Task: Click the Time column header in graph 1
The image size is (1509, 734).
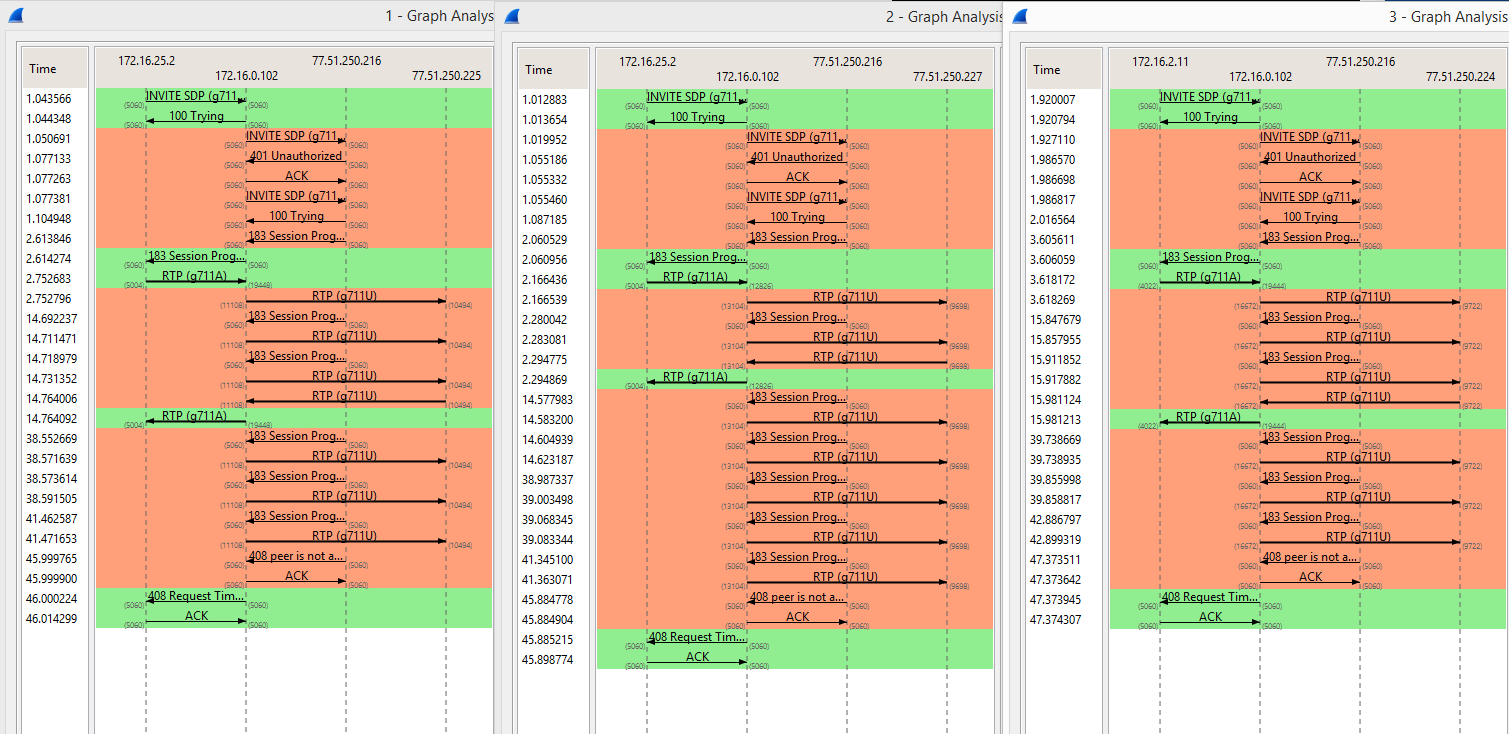Action: coord(43,69)
